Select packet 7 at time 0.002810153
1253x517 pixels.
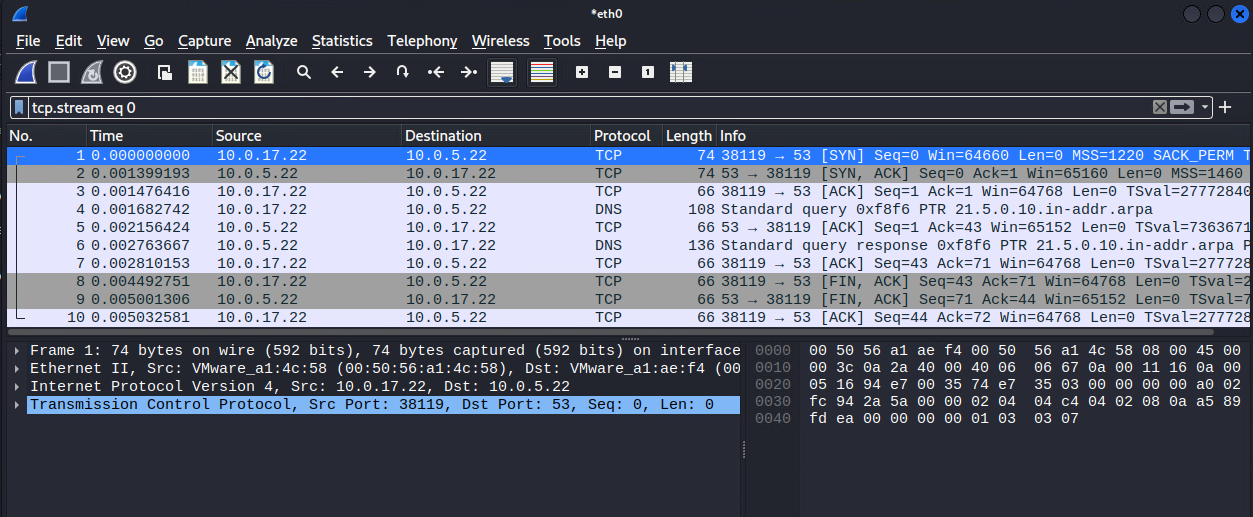629,264
